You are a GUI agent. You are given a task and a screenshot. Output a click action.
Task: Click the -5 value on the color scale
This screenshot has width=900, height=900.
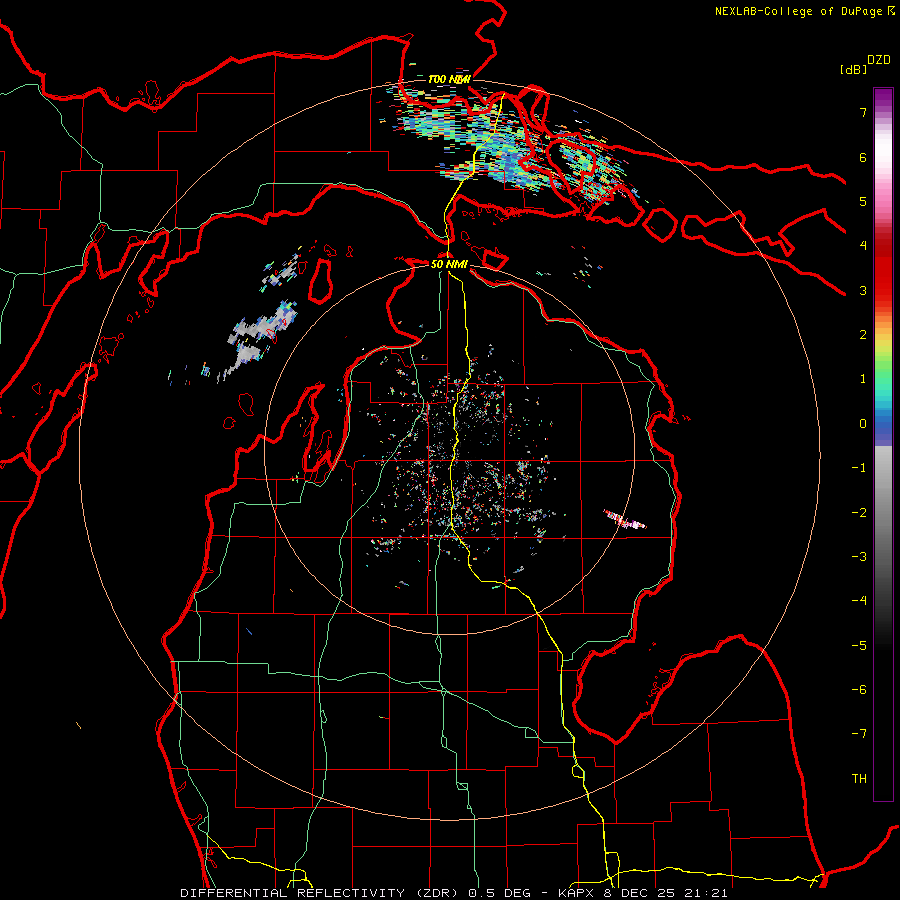click(x=859, y=646)
